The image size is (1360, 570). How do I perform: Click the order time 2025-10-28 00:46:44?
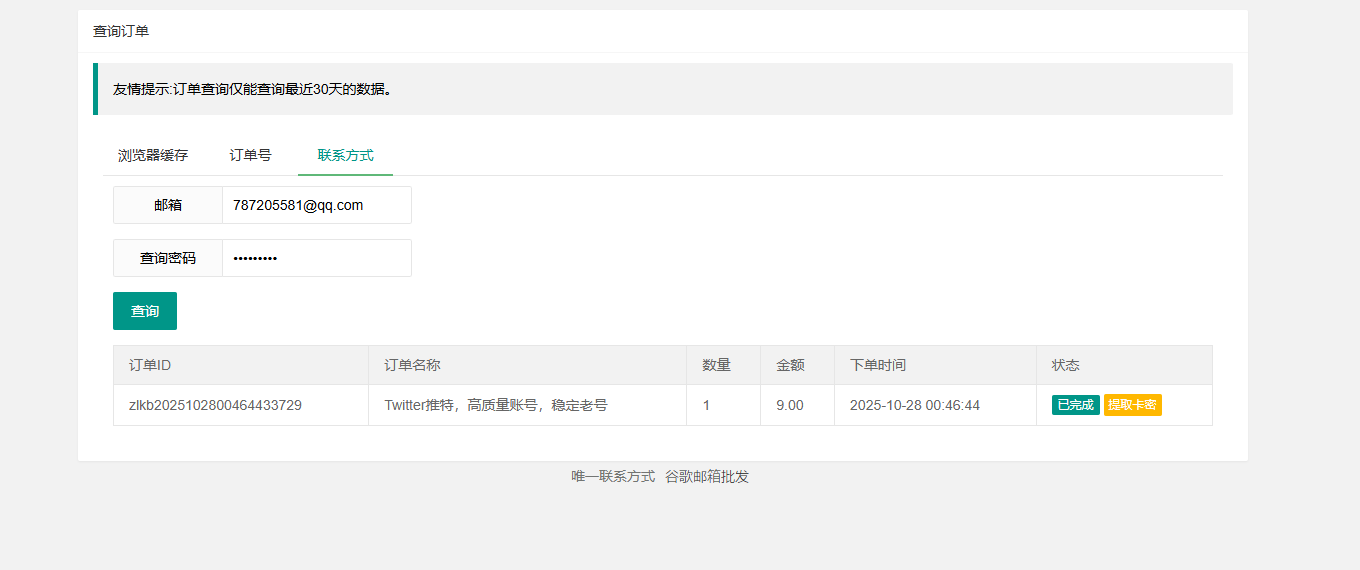915,405
